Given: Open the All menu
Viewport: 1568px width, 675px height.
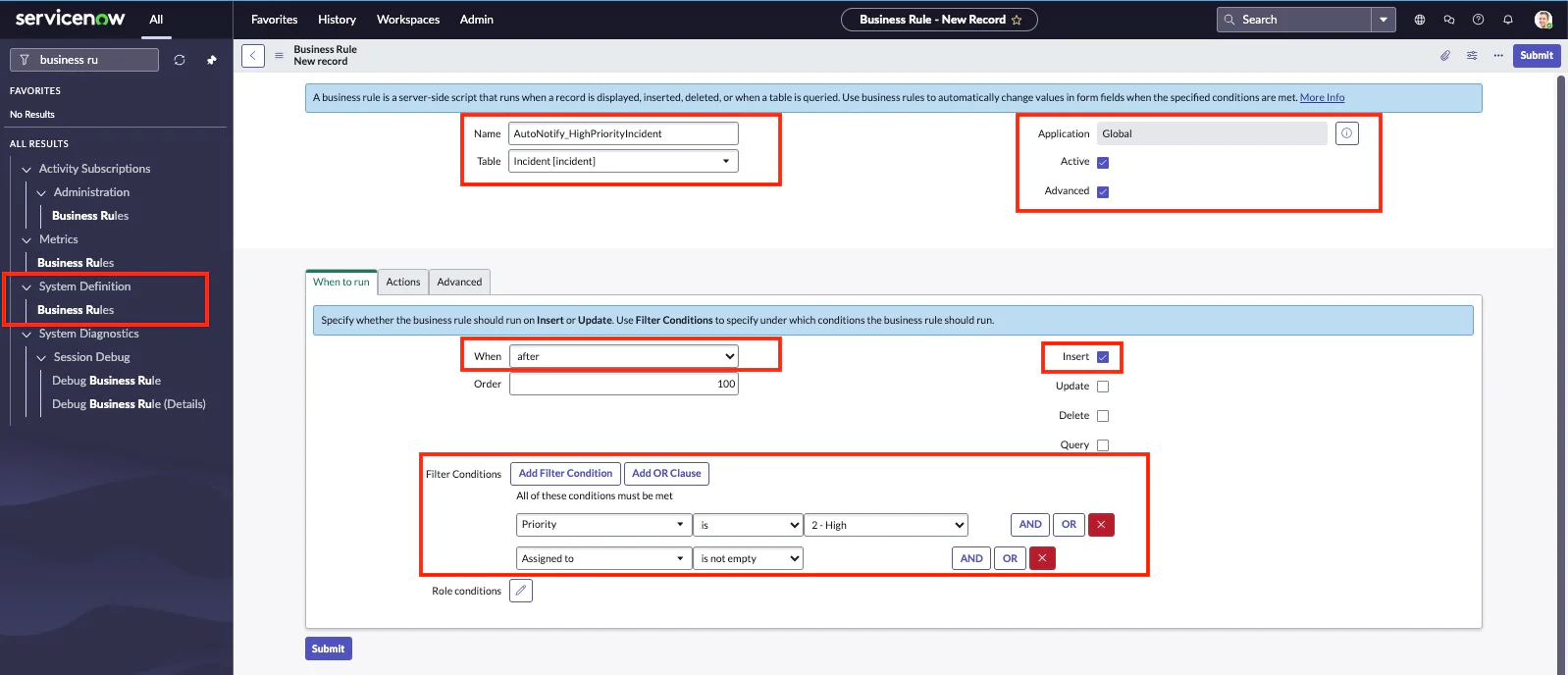Looking at the screenshot, I should click(156, 20).
